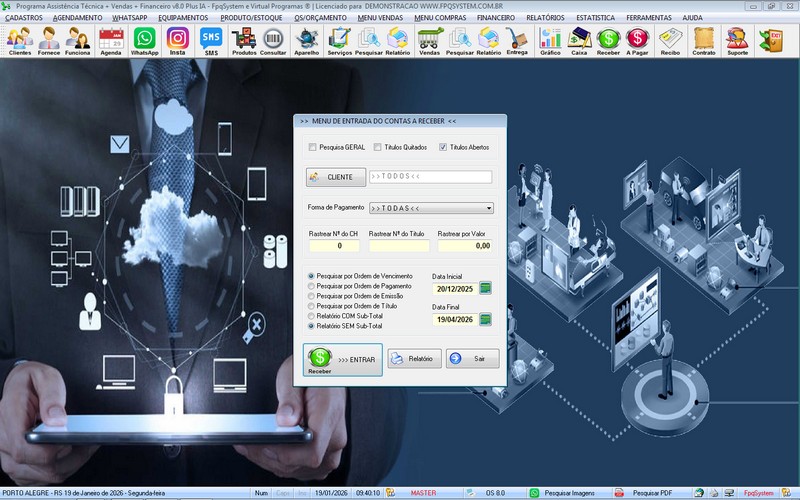Open the RELATÓRIOS menu

coord(545,17)
